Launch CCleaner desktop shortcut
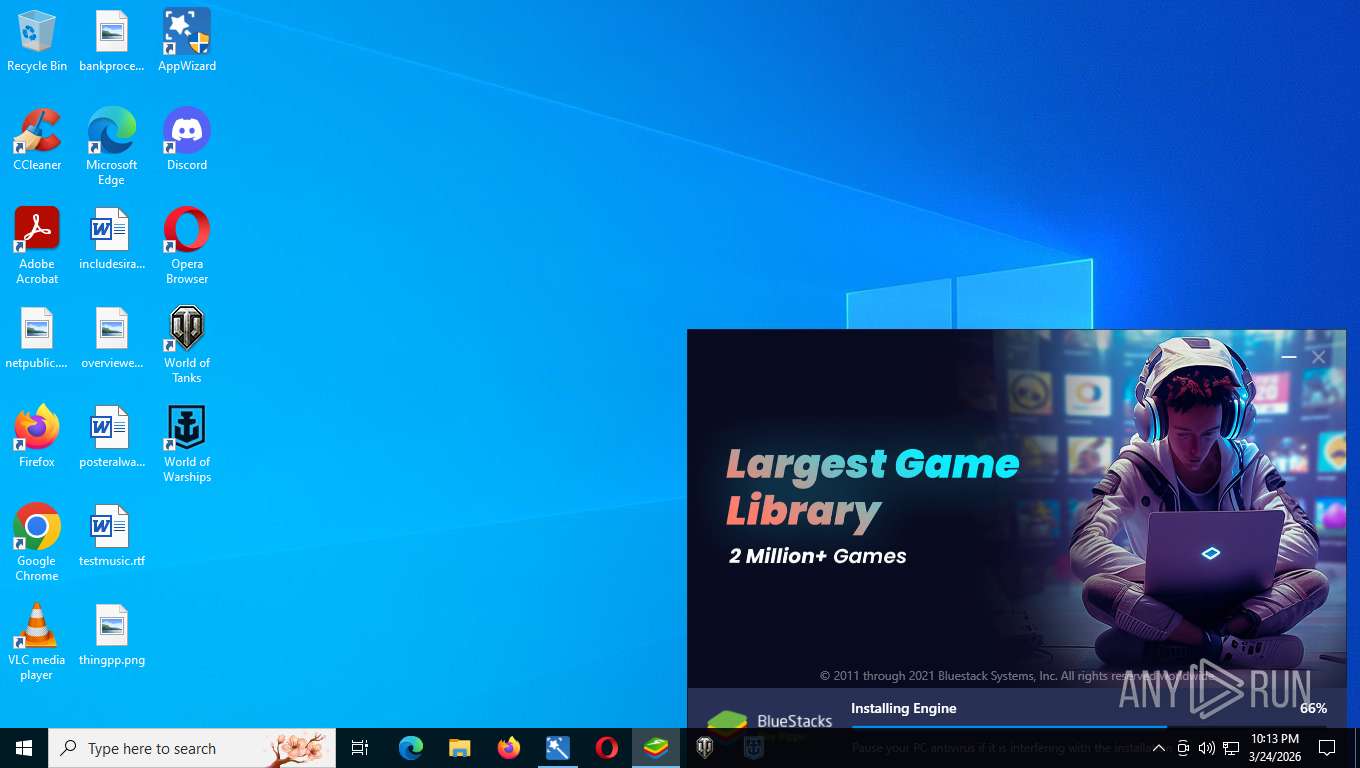Viewport: 1360px width, 768px height. (x=37, y=140)
